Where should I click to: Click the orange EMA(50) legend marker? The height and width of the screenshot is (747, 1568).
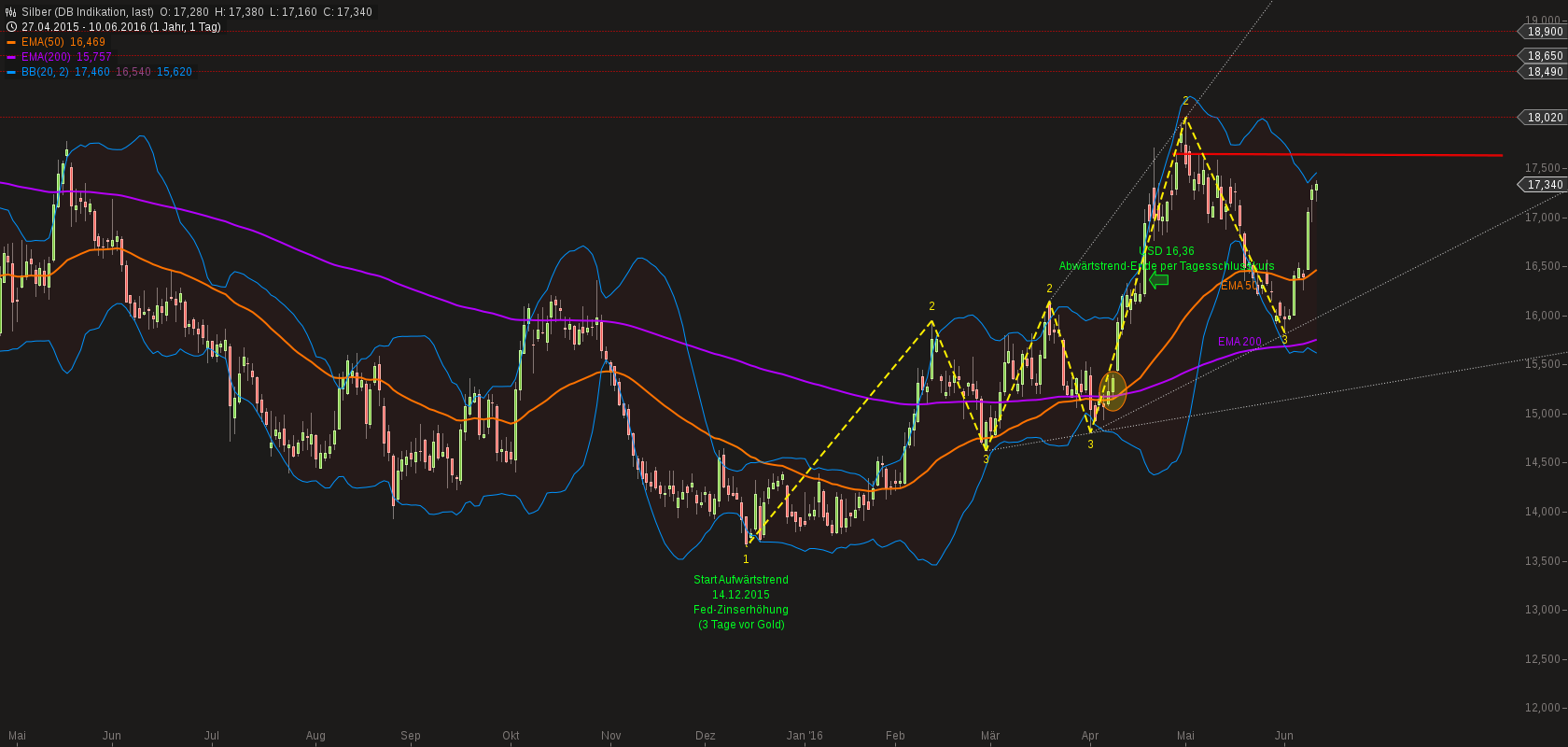pos(11,42)
